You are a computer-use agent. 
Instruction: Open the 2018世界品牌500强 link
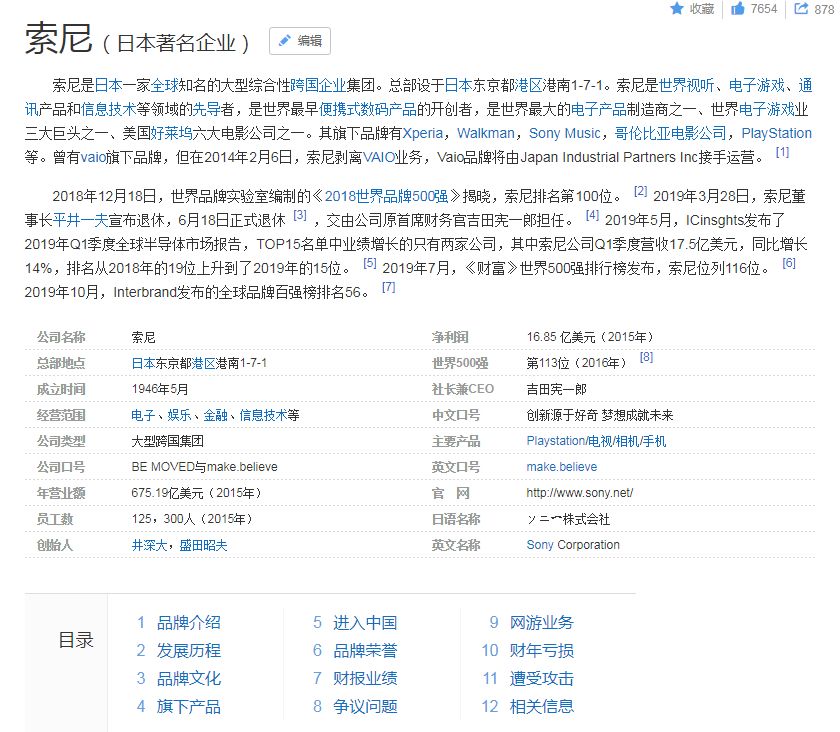(x=386, y=196)
